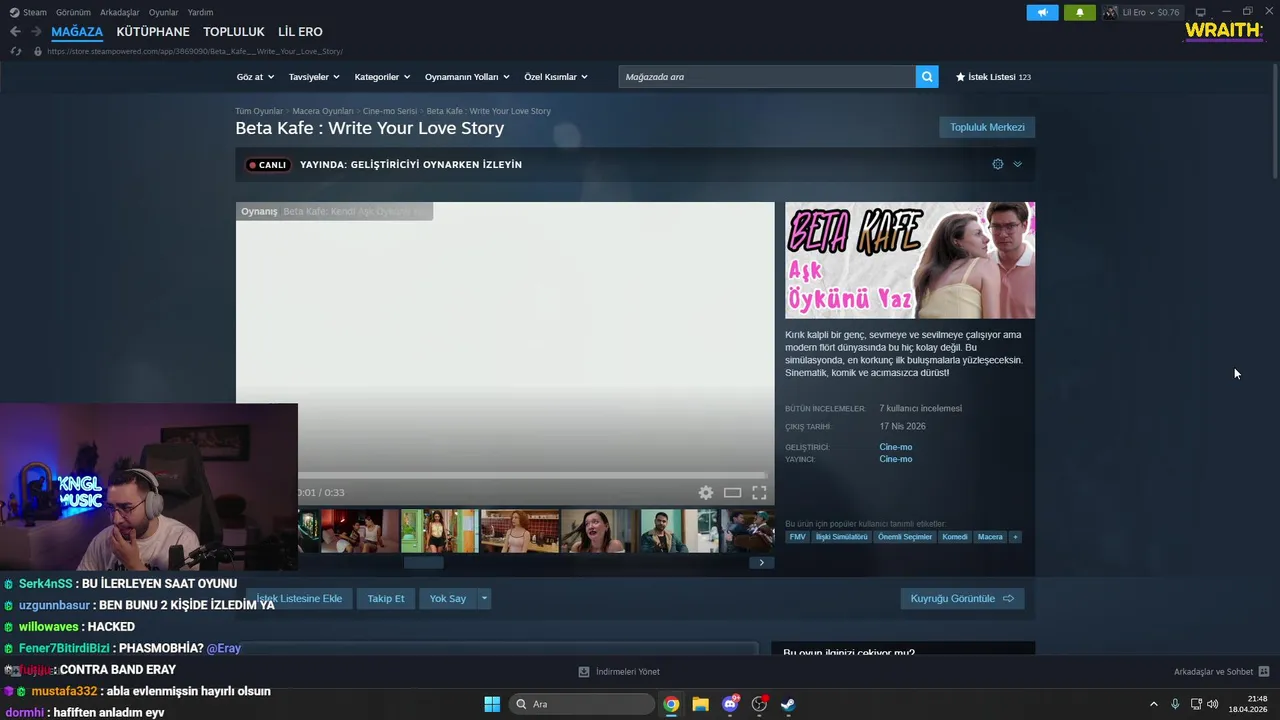Screen dimensions: 1280x720
Task: Open the Arkadaşlar menu
Action: (120, 12)
